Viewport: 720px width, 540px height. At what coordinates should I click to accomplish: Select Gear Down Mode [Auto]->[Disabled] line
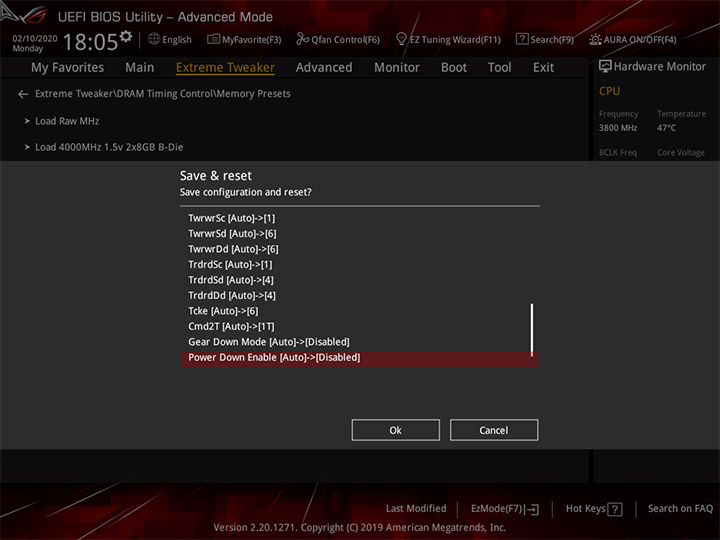click(269, 342)
